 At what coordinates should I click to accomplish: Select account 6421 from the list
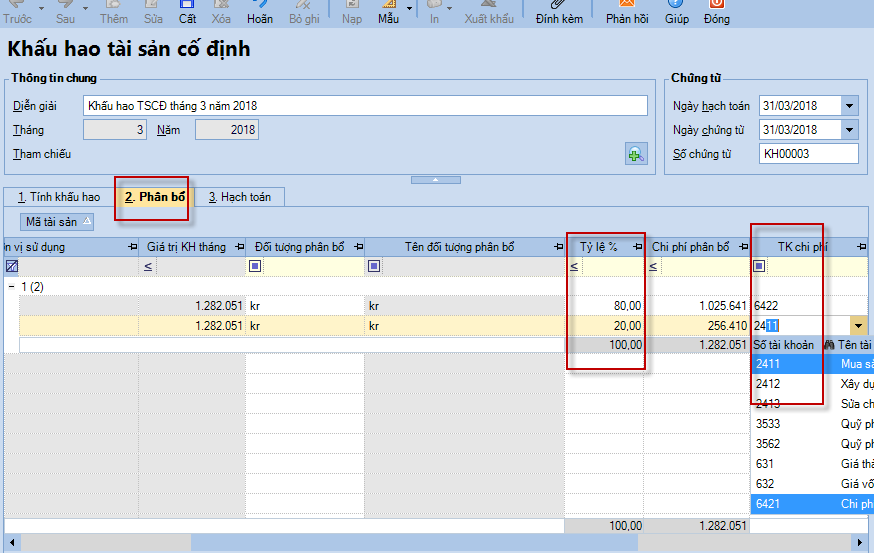[x=812, y=504]
